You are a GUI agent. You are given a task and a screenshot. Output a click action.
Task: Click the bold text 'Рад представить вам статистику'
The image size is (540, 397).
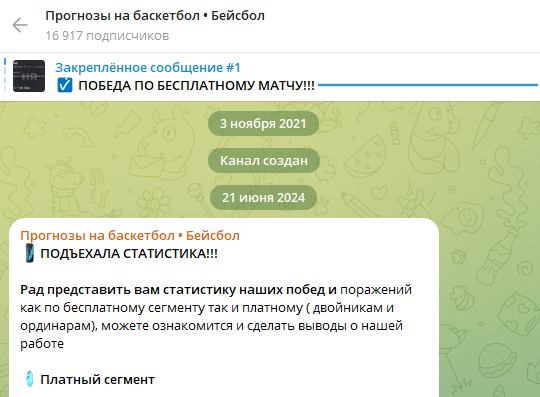click(129, 290)
